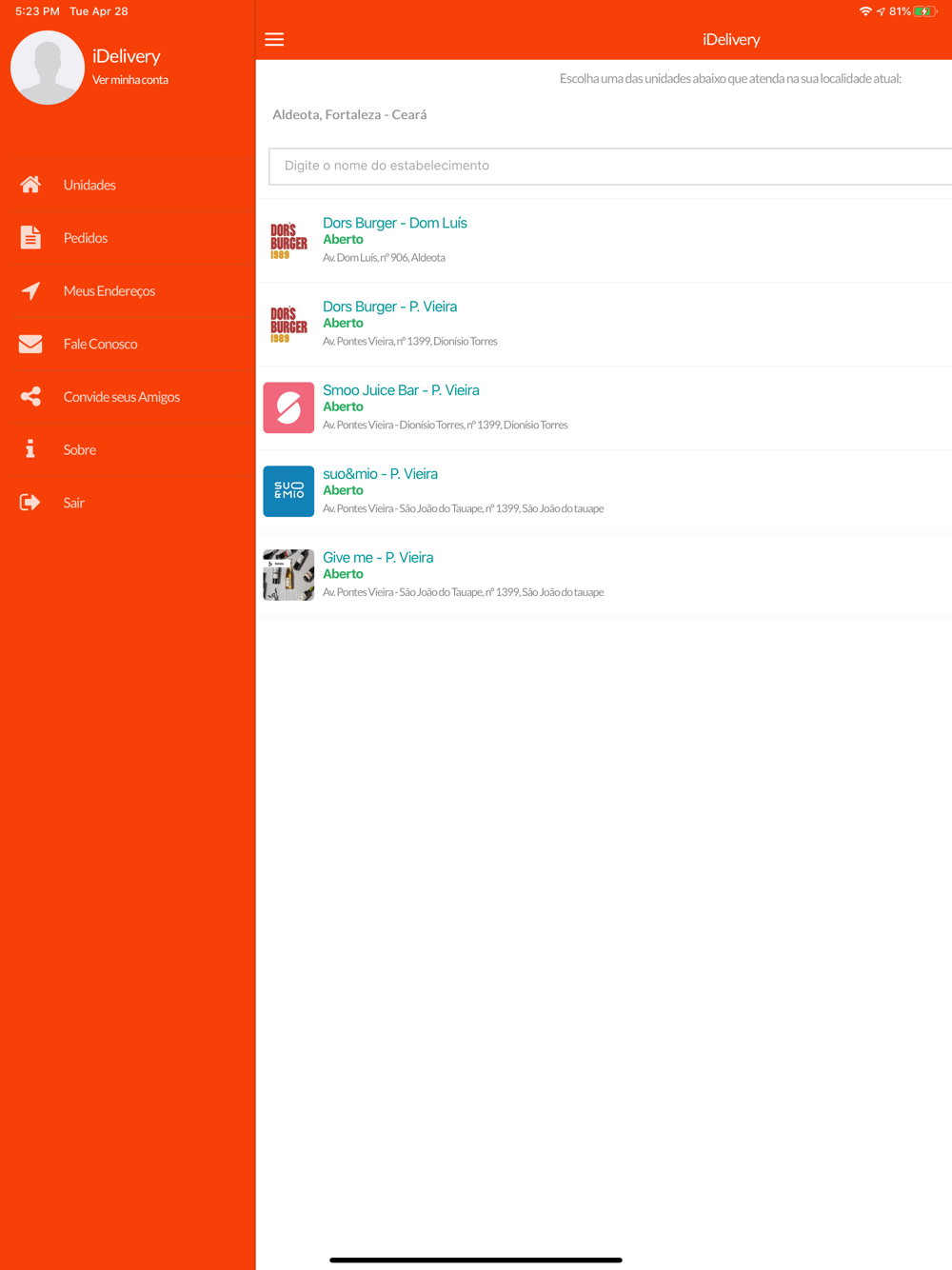Click the iDelivery header title
Screen dimensions: 952x1270
click(731, 39)
